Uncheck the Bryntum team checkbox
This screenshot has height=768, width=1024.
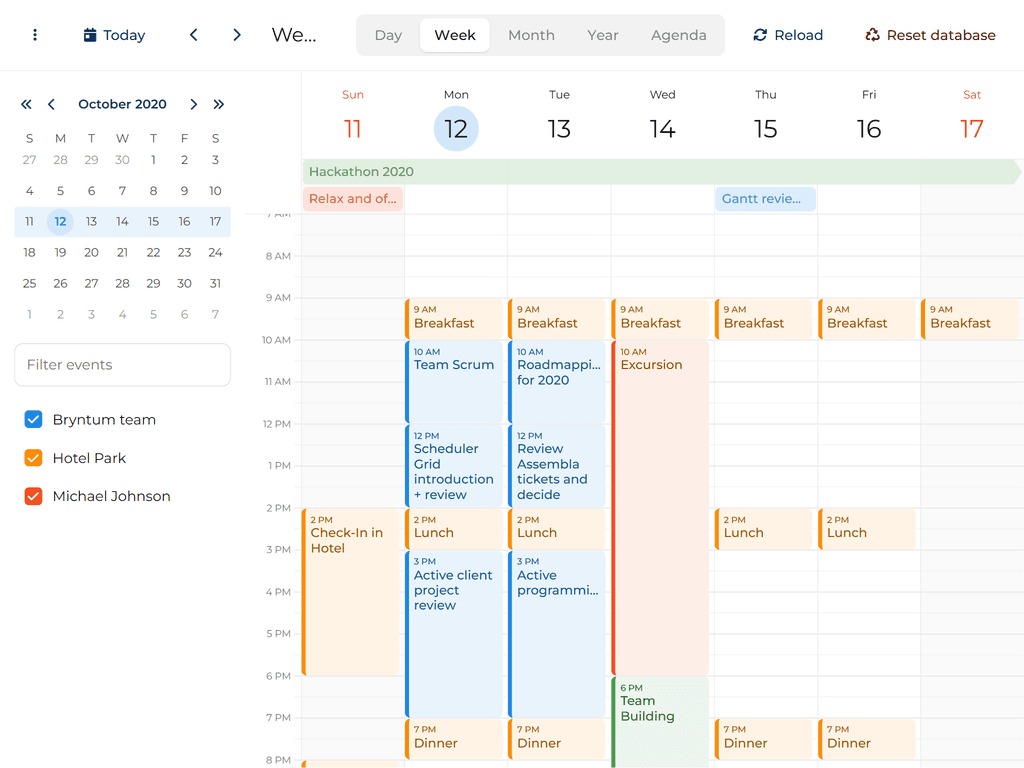[33, 420]
